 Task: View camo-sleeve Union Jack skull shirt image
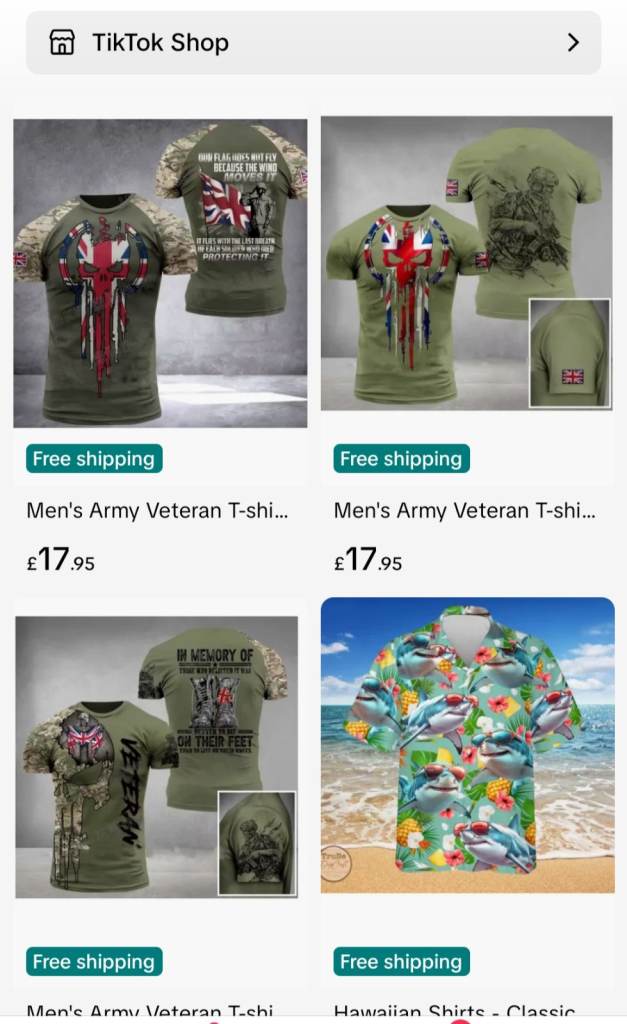click(160, 273)
